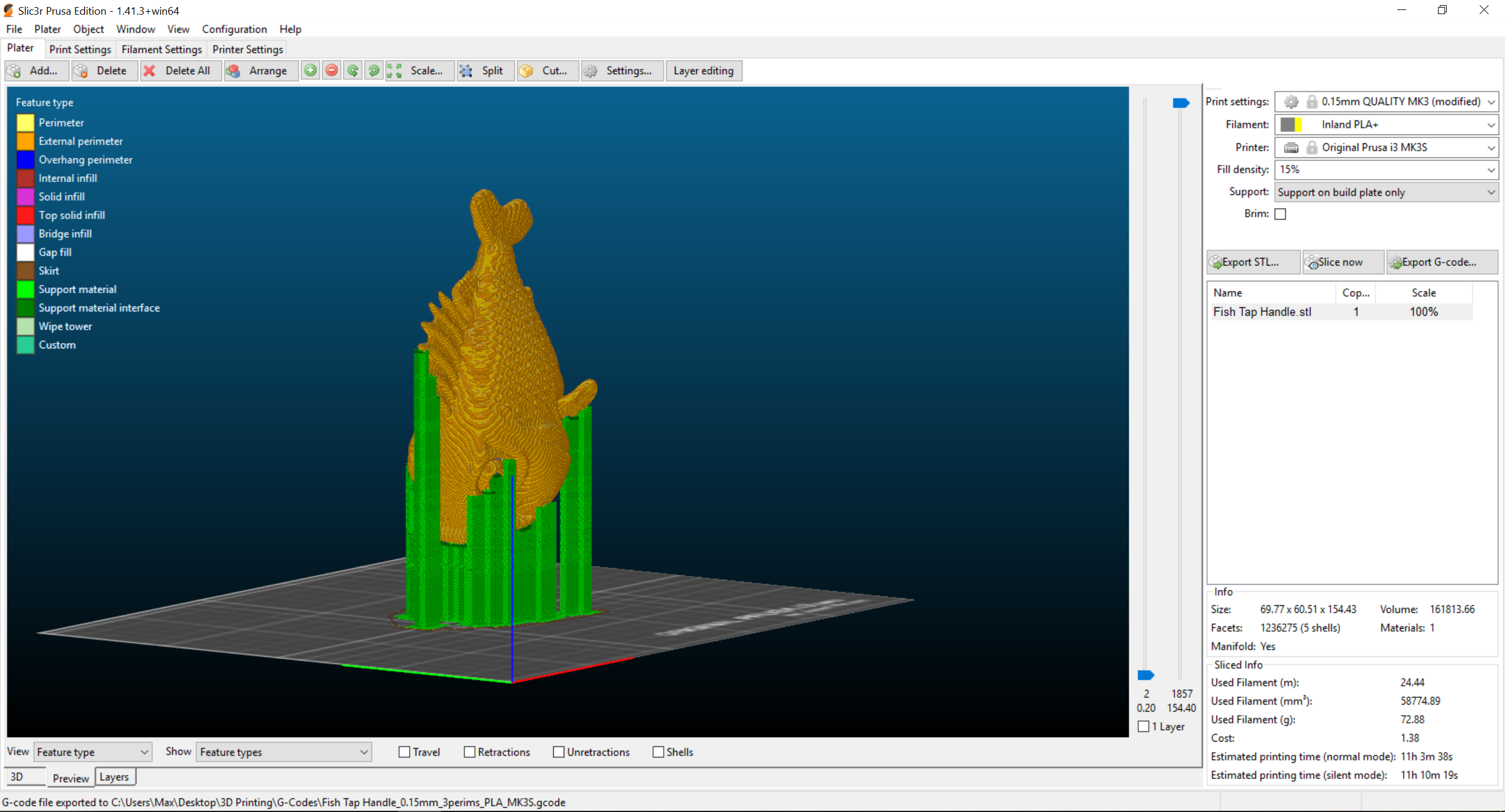1505x812 pixels.
Task: Toggle the Layer editing button
Action: [704, 71]
